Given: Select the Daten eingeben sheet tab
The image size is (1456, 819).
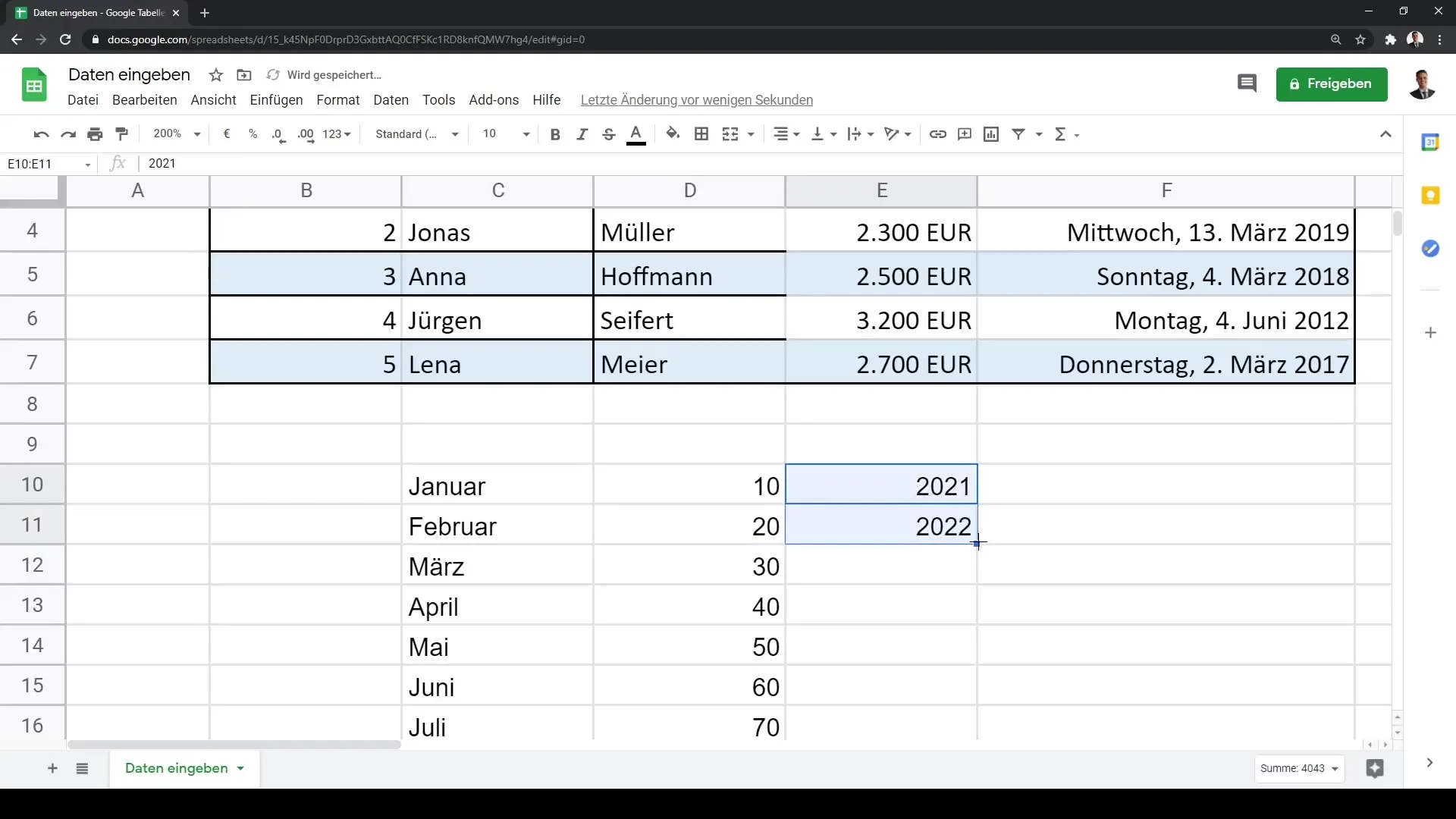Looking at the screenshot, I should point(184,769).
